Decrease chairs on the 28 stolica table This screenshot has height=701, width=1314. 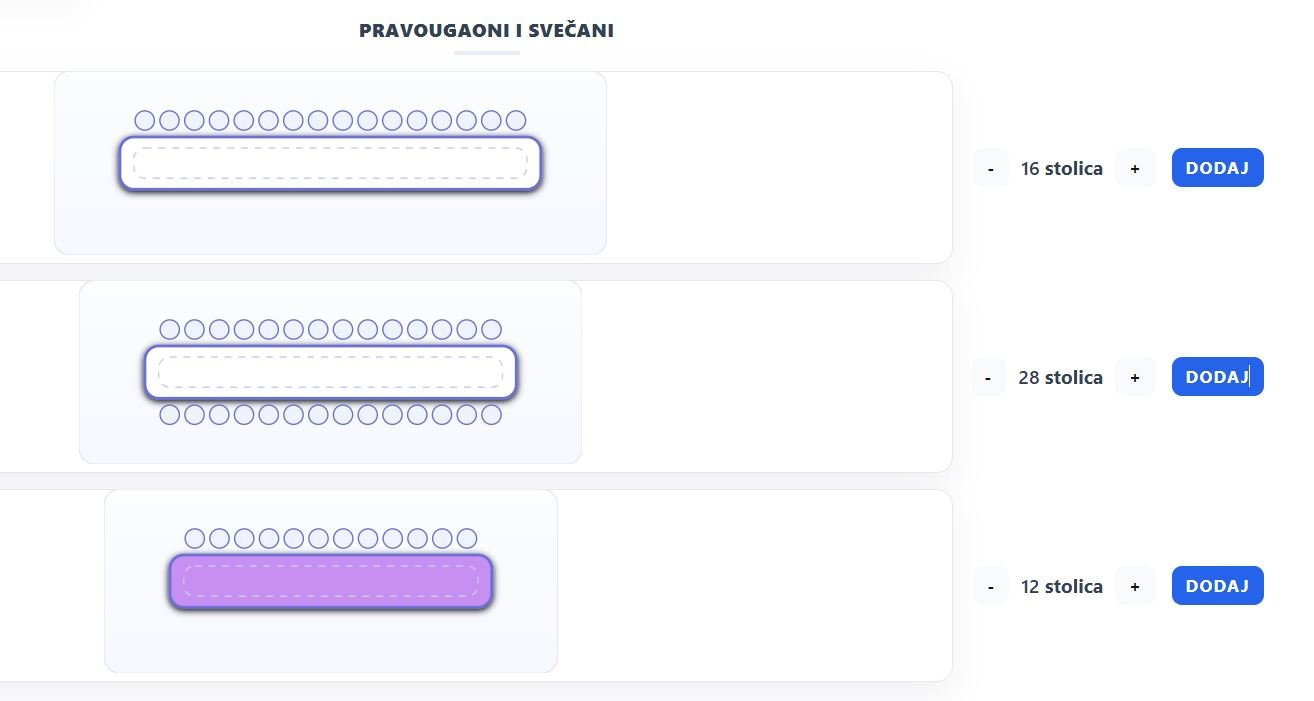coord(988,377)
